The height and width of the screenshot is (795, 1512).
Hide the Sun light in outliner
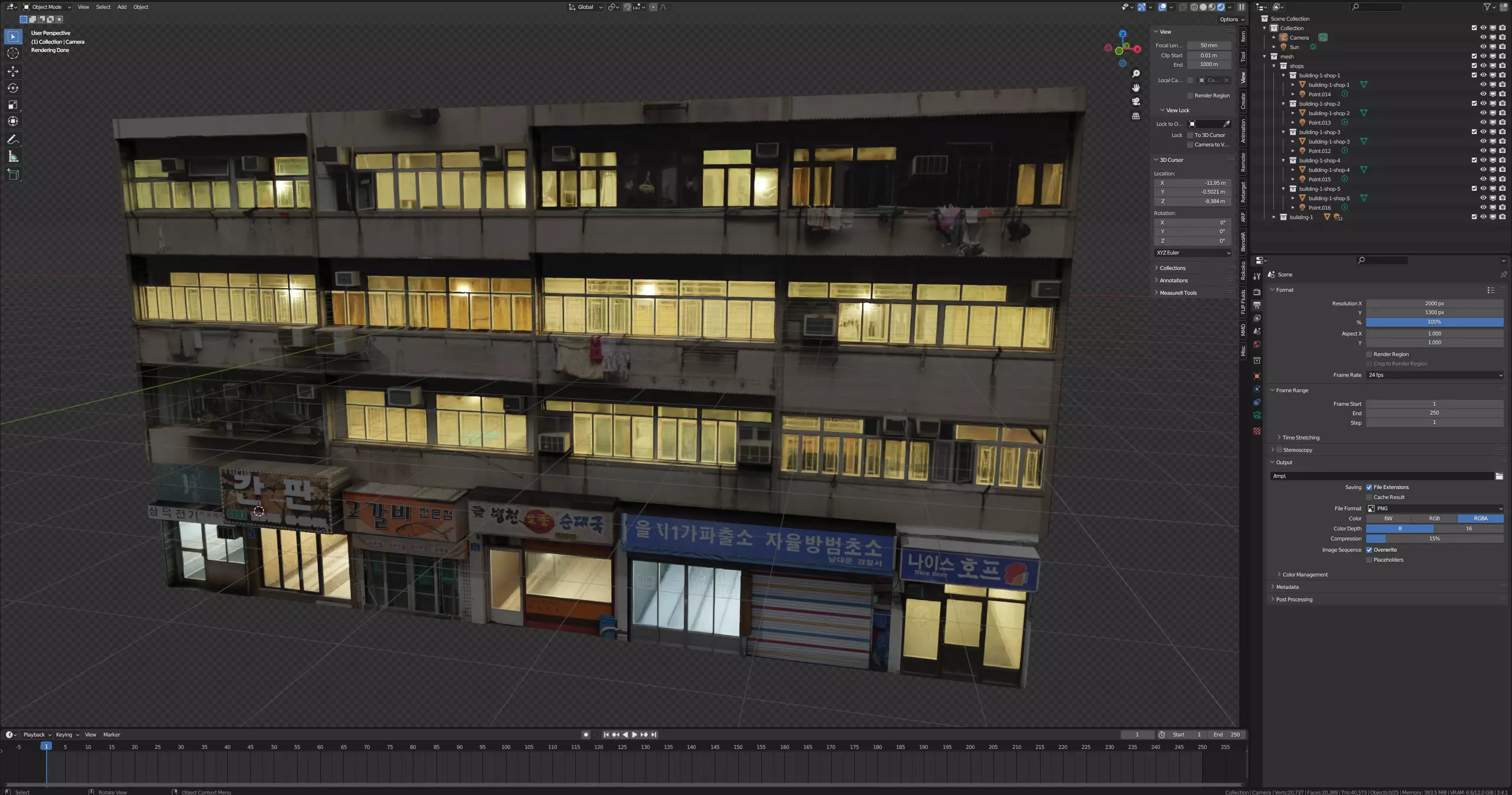click(x=1483, y=47)
